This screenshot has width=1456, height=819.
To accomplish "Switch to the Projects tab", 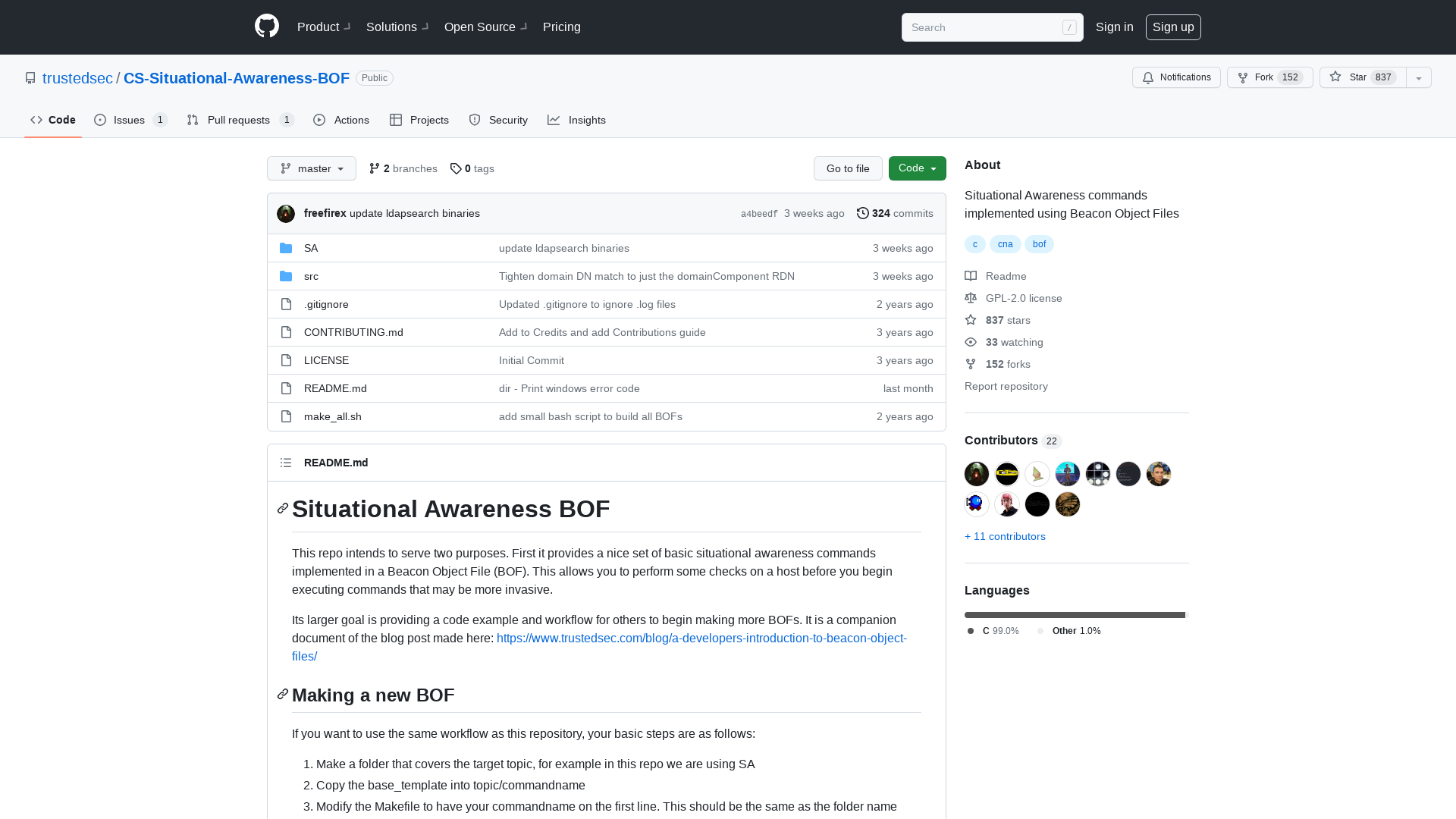I will [x=419, y=120].
